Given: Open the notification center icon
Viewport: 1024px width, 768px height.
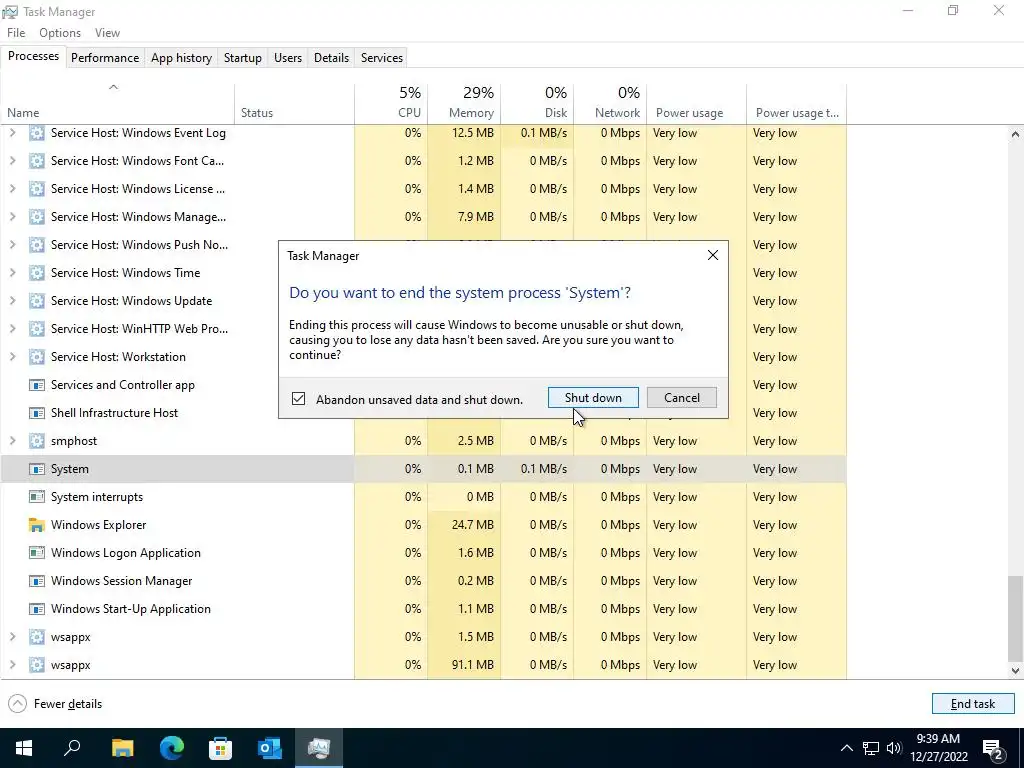Looking at the screenshot, I should tap(993, 748).
